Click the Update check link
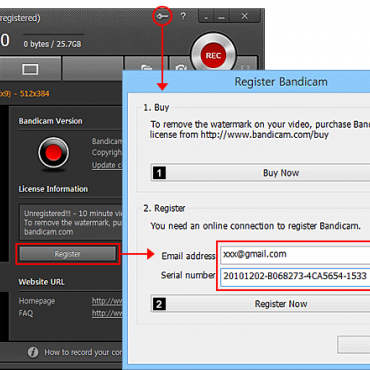Image resolution: width=370 pixels, height=370 pixels. [107, 165]
